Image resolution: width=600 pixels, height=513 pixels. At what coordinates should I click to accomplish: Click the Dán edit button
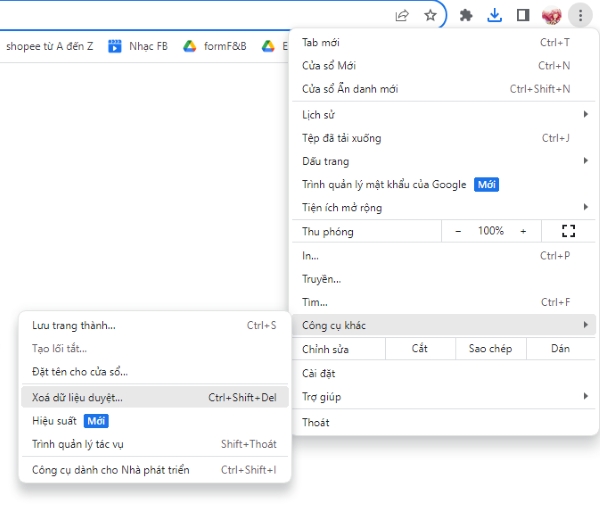pyautogui.click(x=560, y=349)
